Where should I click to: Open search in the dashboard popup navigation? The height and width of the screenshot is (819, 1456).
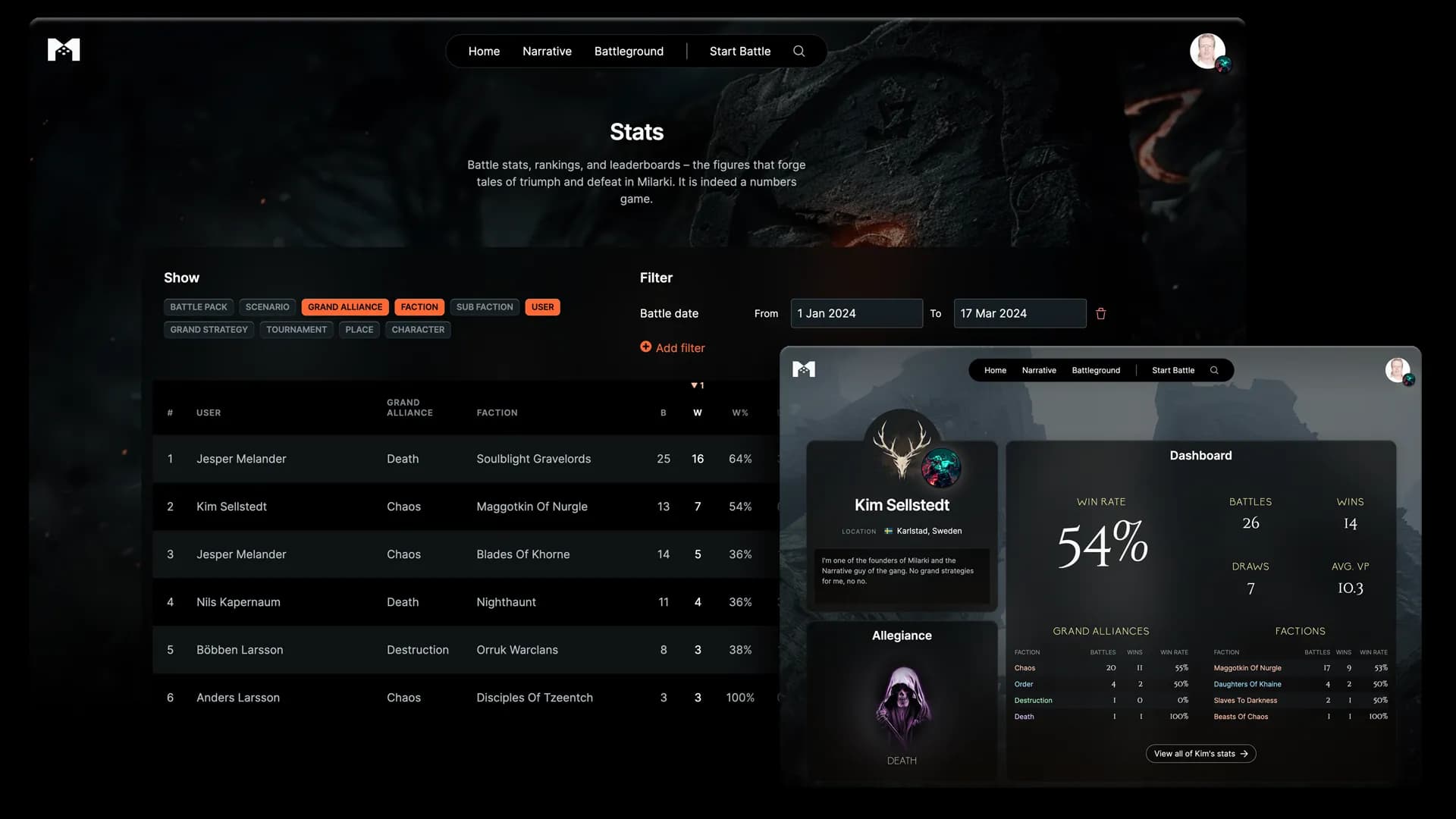1215,370
